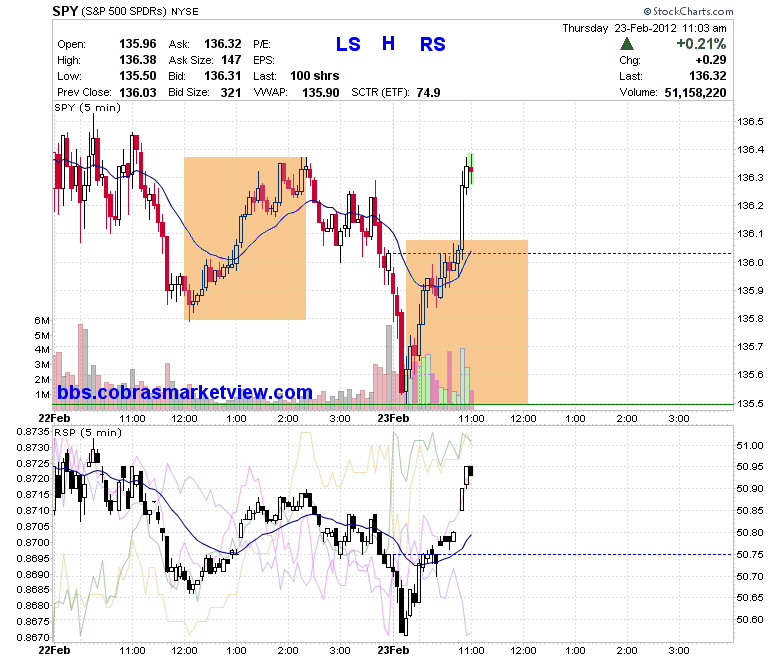Click the Volume value 51,158,220

click(x=695, y=93)
